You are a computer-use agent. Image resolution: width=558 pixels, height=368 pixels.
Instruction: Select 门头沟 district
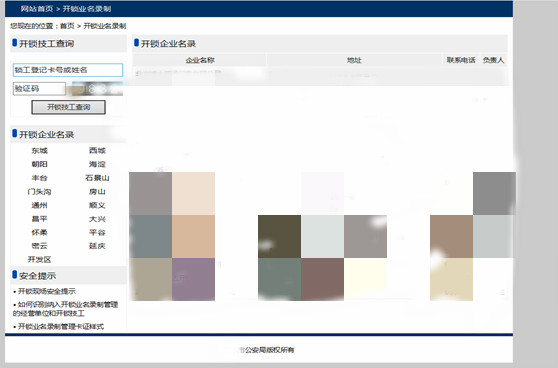40,192
